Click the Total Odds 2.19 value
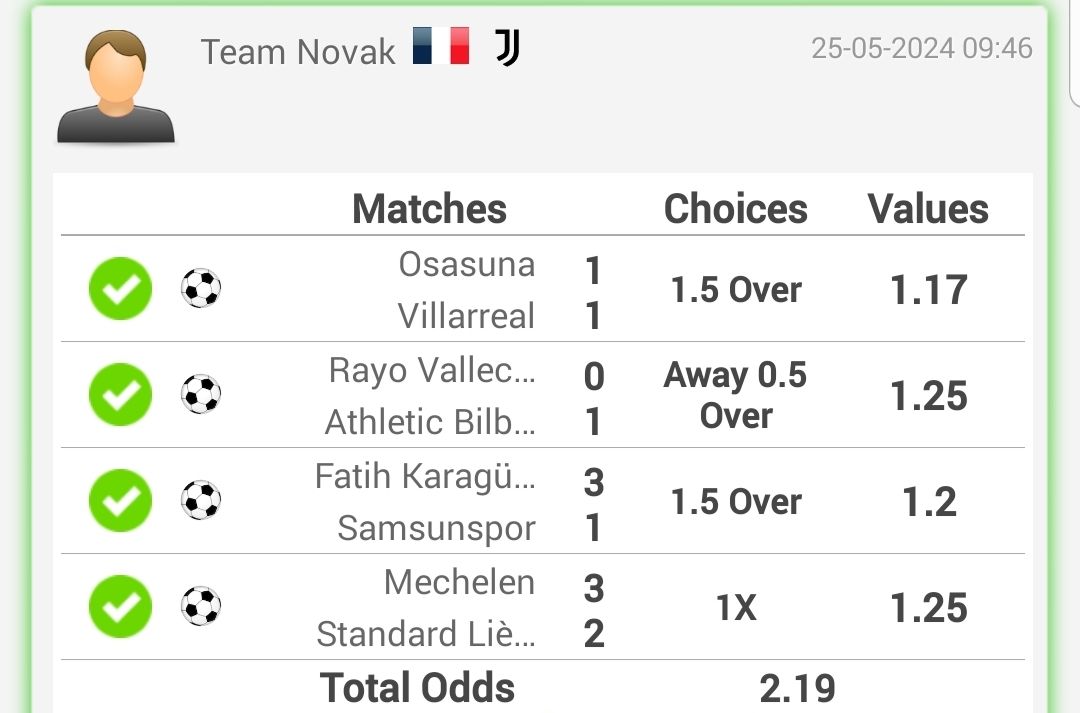This screenshot has width=1080, height=713. tap(798, 688)
